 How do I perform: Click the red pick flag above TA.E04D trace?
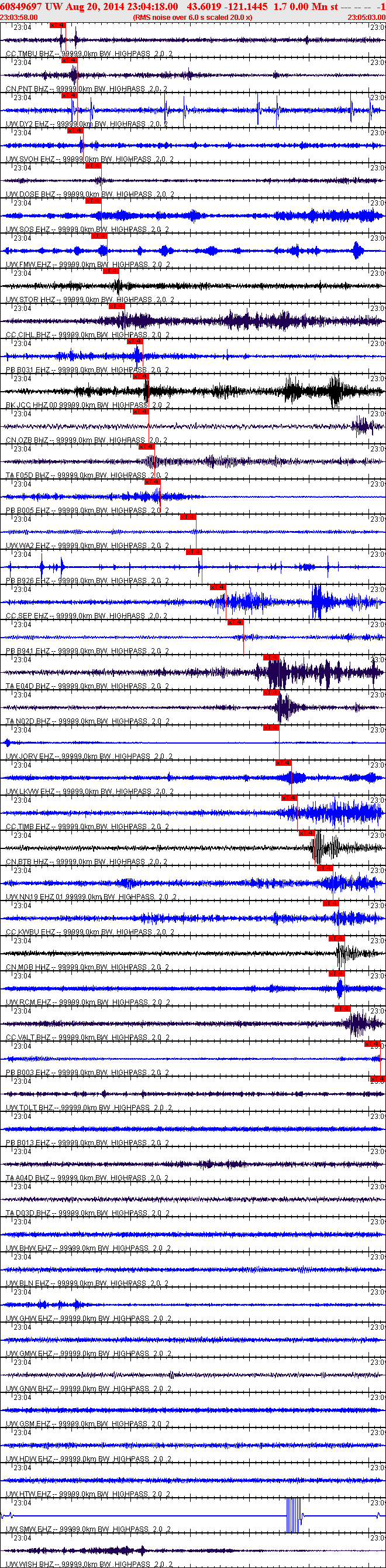(271, 658)
